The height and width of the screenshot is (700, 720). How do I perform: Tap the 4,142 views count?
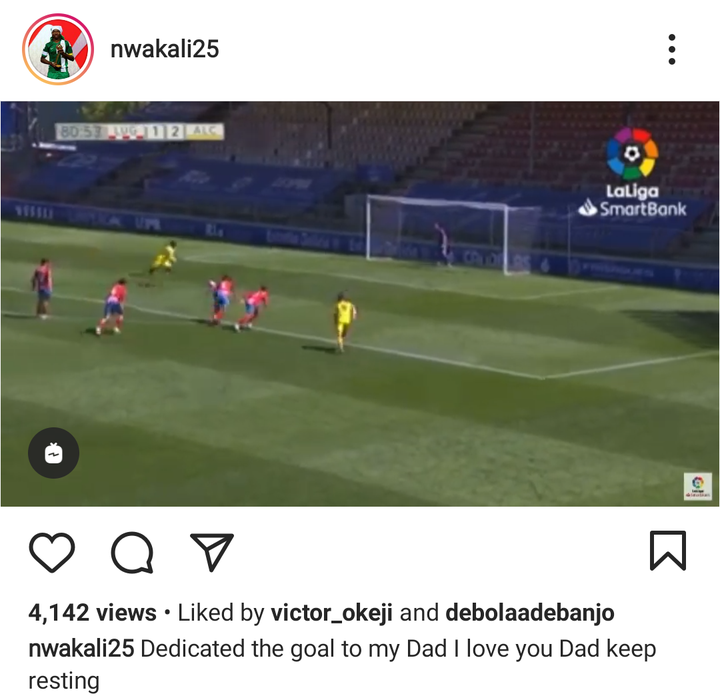pos(92,613)
